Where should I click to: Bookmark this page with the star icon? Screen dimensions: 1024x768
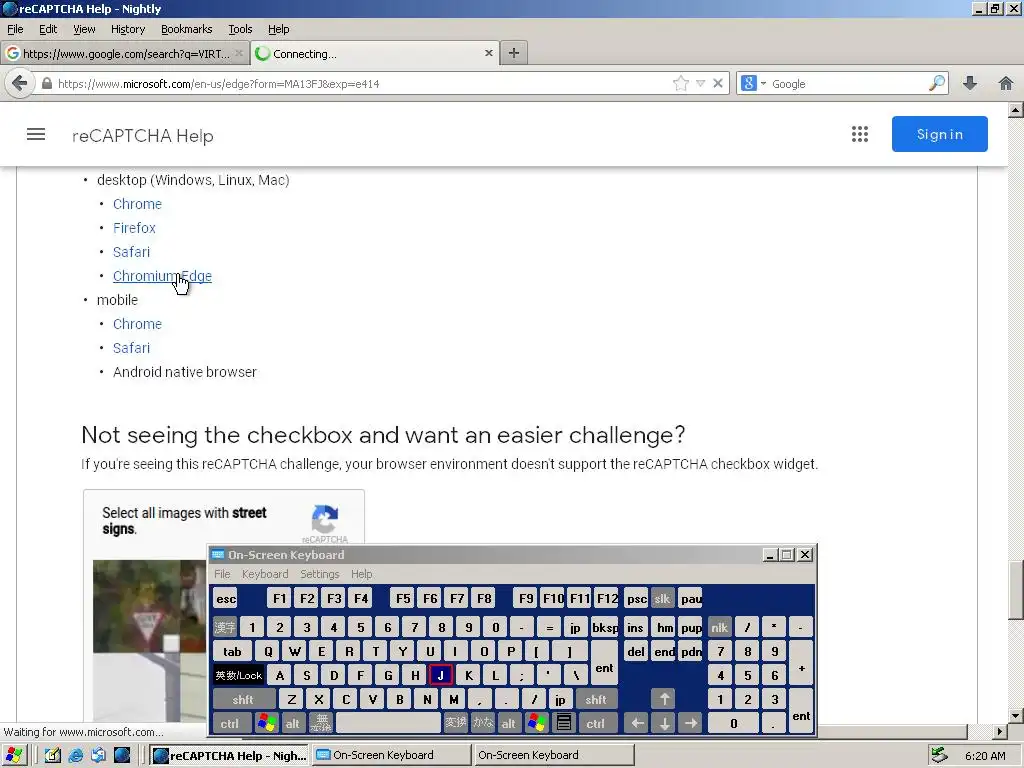tap(680, 84)
